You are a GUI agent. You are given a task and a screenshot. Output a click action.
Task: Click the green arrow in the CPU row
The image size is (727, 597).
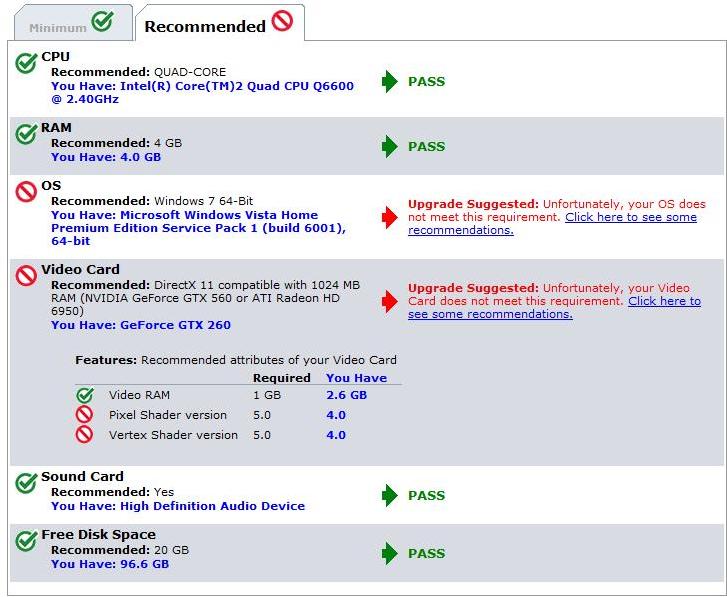point(389,82)
